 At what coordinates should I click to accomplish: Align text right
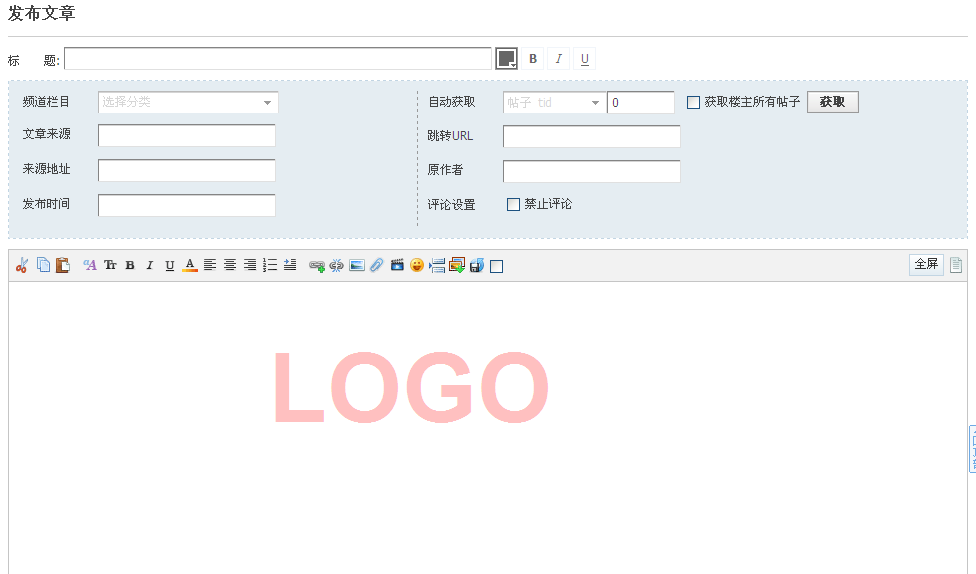(250, 265)
